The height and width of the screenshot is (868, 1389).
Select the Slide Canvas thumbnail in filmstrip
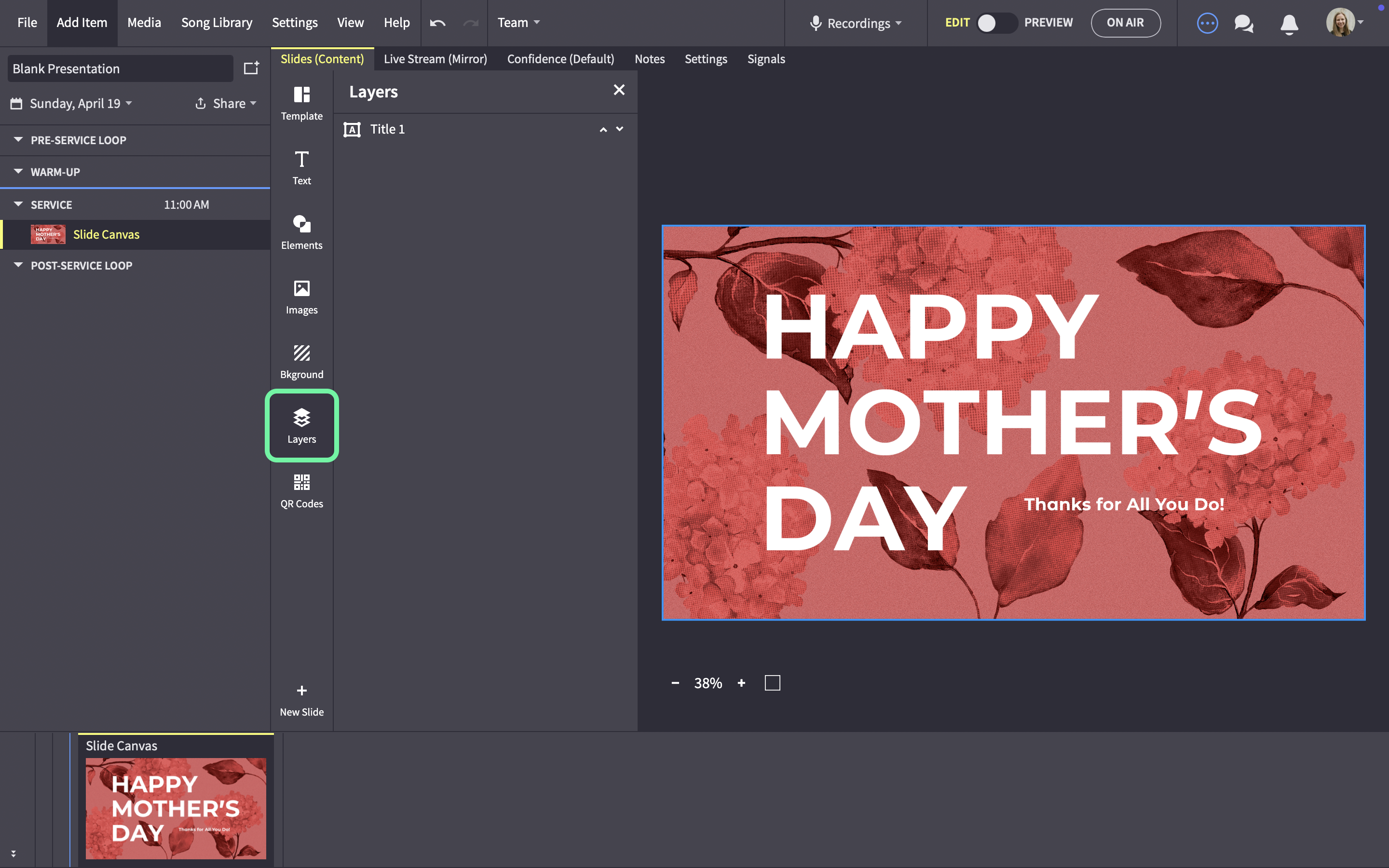tap(176, 808)
